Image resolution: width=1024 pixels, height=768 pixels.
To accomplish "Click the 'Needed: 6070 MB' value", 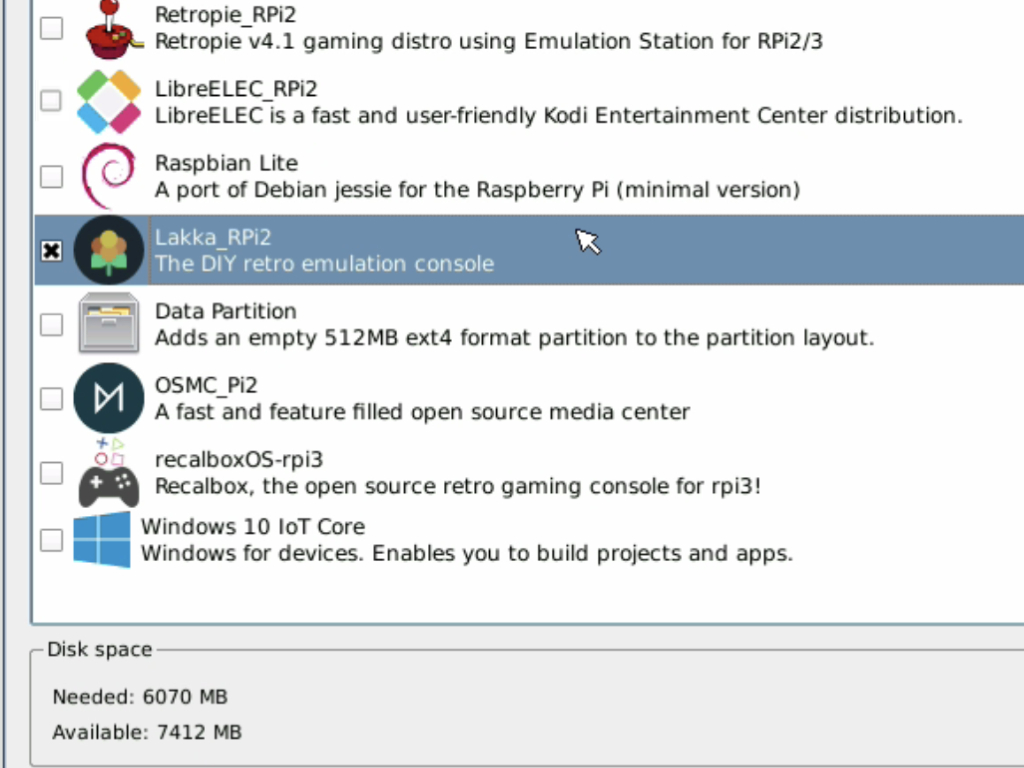I will pos(140,697).
